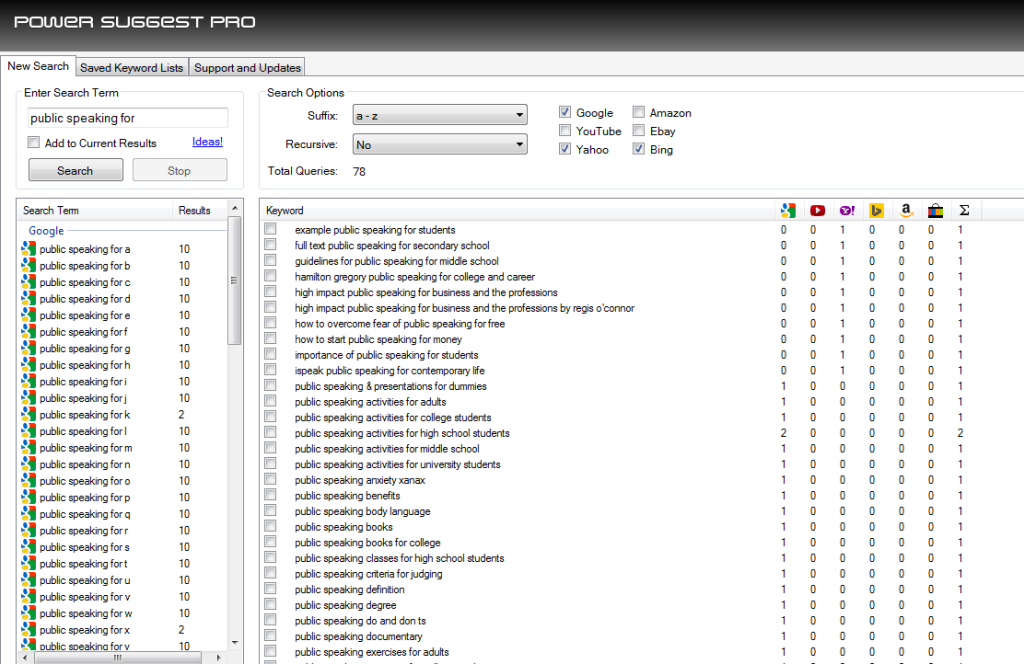The height and width of the screenshot is (664, 1024).
Task: Click Google icon beside 'public speaking for d'
Action: tap(28, 298)
